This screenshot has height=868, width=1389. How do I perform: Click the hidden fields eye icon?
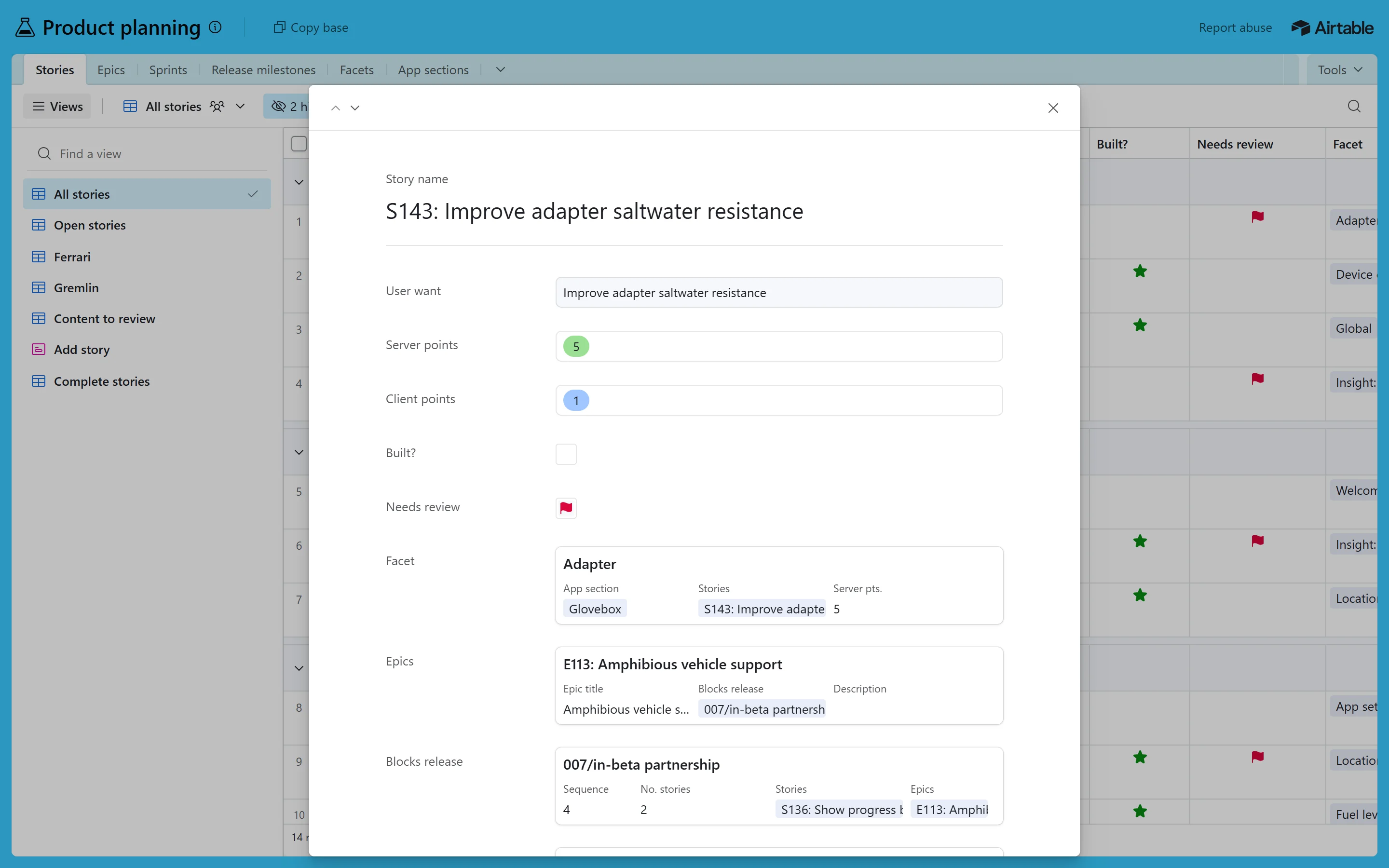click(278, 106)
